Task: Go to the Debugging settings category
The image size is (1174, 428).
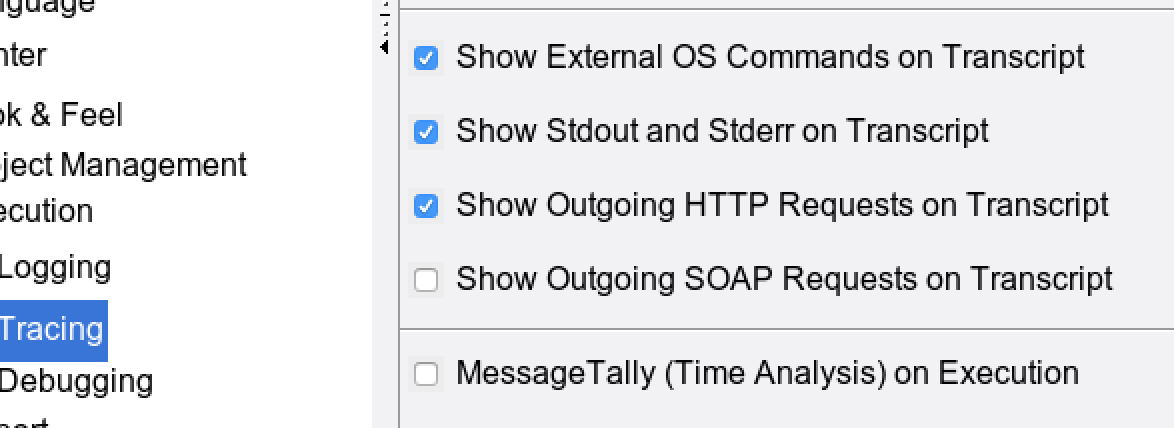Action: pos(75,381)
